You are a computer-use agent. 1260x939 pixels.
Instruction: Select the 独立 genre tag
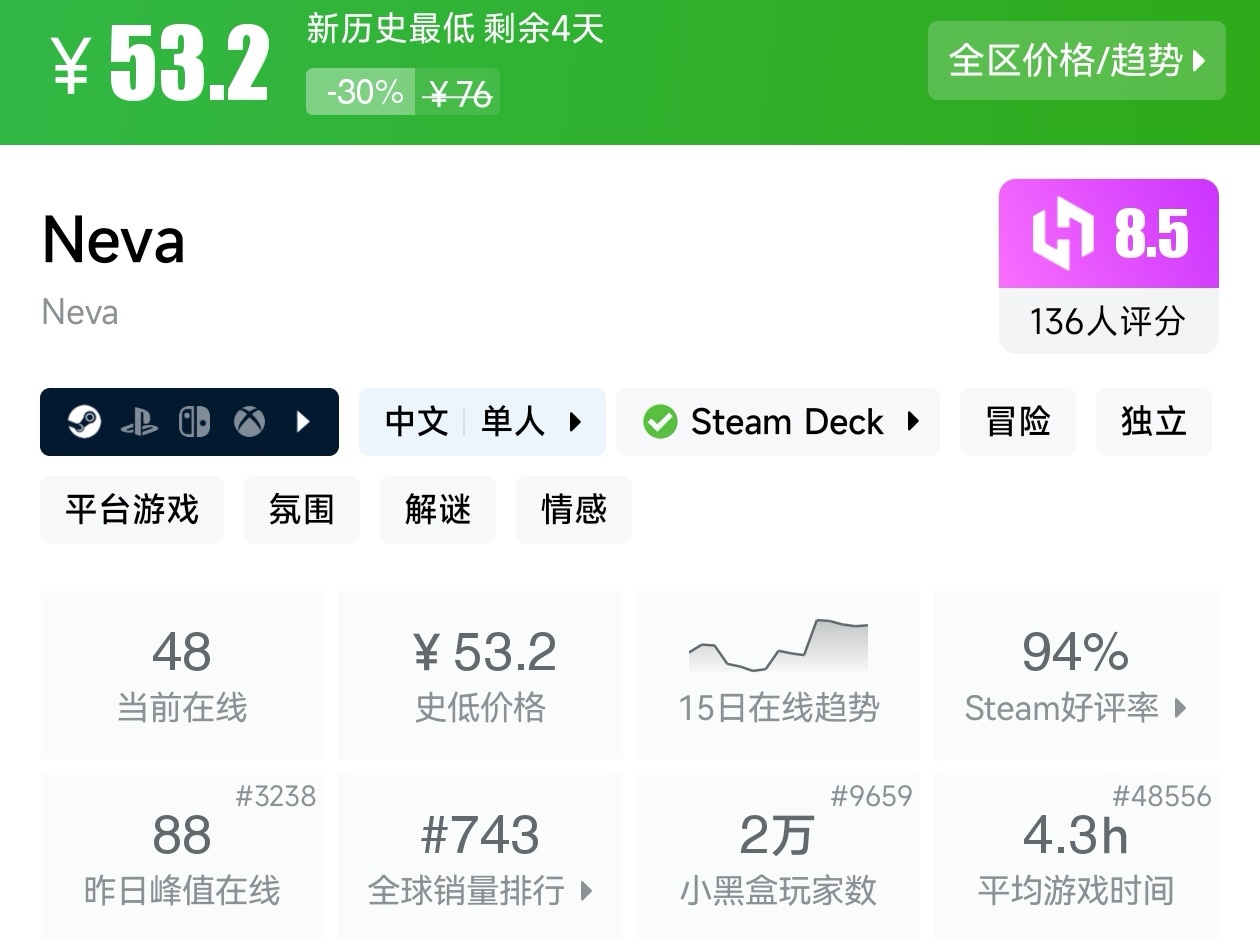pyautogui.click(x=1153, y=422)
